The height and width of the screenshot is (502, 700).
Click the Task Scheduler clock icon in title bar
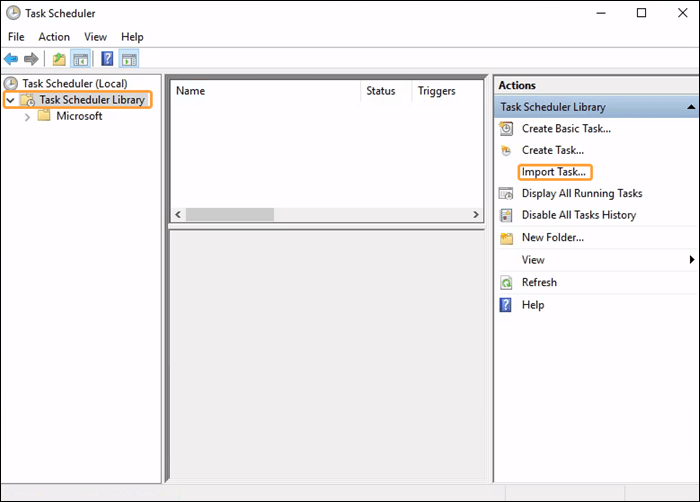click(13, 13)
